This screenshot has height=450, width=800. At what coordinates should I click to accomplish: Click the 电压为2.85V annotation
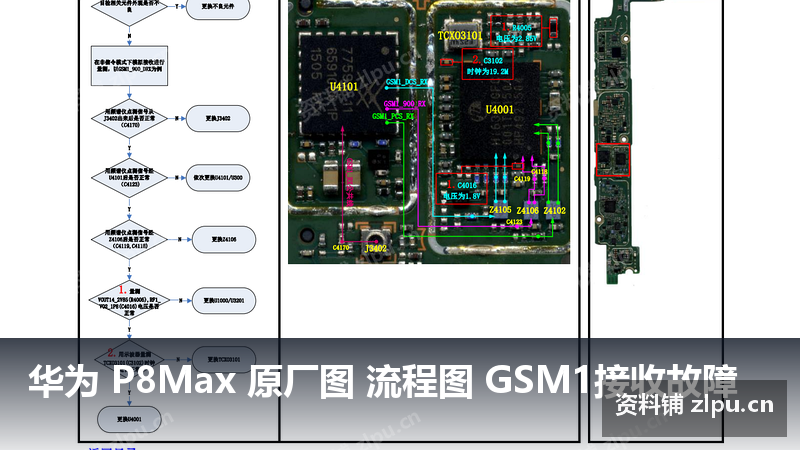(x=516, y=38)
